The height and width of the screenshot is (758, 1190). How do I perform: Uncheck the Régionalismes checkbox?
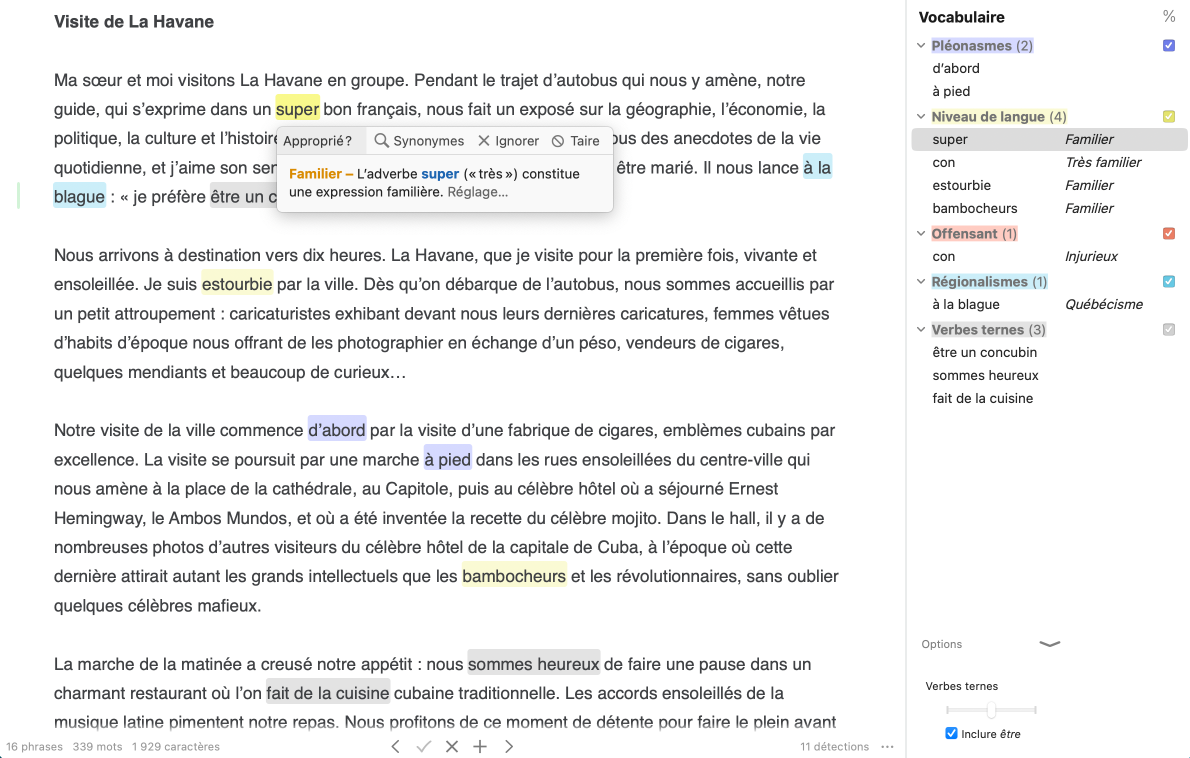(x=1169, y=281)
